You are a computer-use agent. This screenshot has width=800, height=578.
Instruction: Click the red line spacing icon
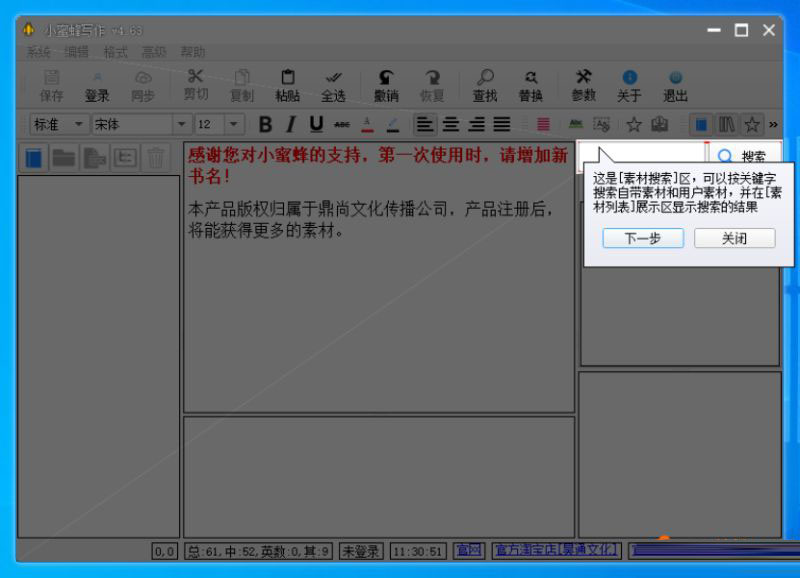tap(543, 124)
